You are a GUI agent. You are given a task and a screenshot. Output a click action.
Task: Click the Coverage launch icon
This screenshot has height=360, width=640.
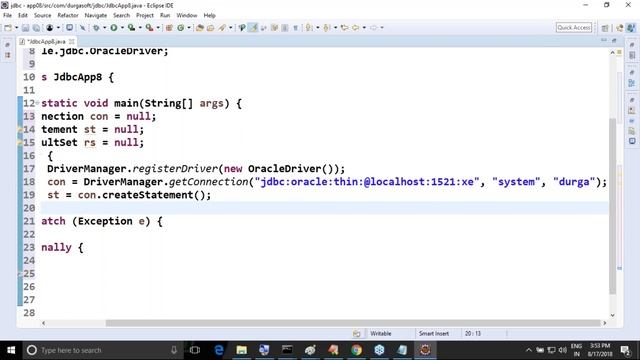(x=131, y=28)
